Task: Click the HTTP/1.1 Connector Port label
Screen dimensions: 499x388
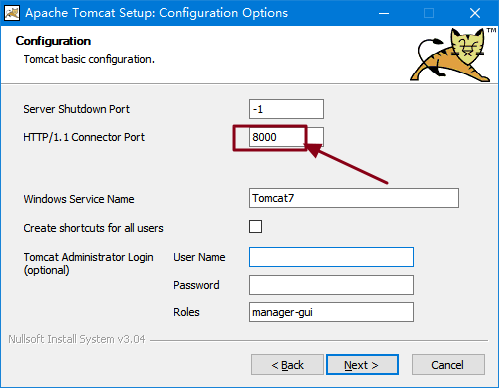Action: (x=84, y=137)
